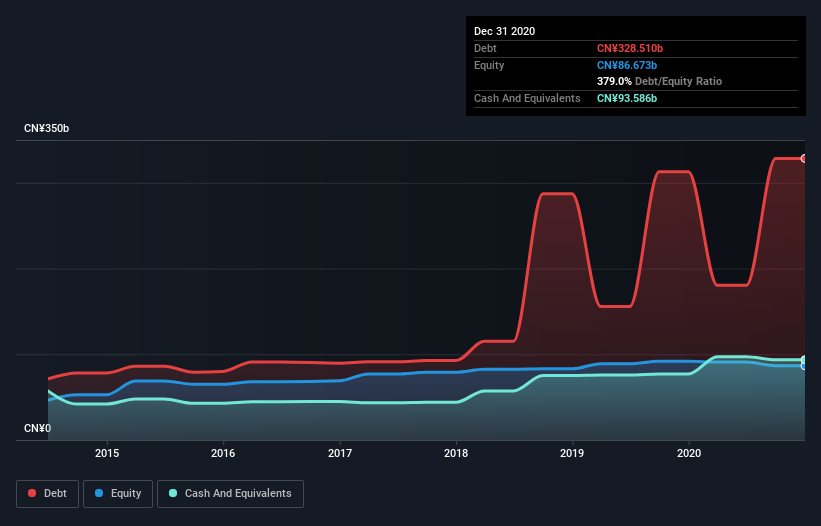Screen dimensions: 821x526
Task: Click the 2018 x-axis label
Action: (456, 453)
